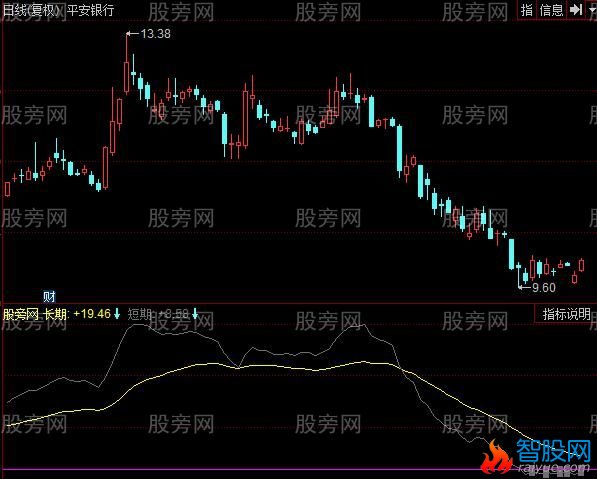
Task: Expand the dropdown triangle at top-right corner
Action: pos(592,10)
